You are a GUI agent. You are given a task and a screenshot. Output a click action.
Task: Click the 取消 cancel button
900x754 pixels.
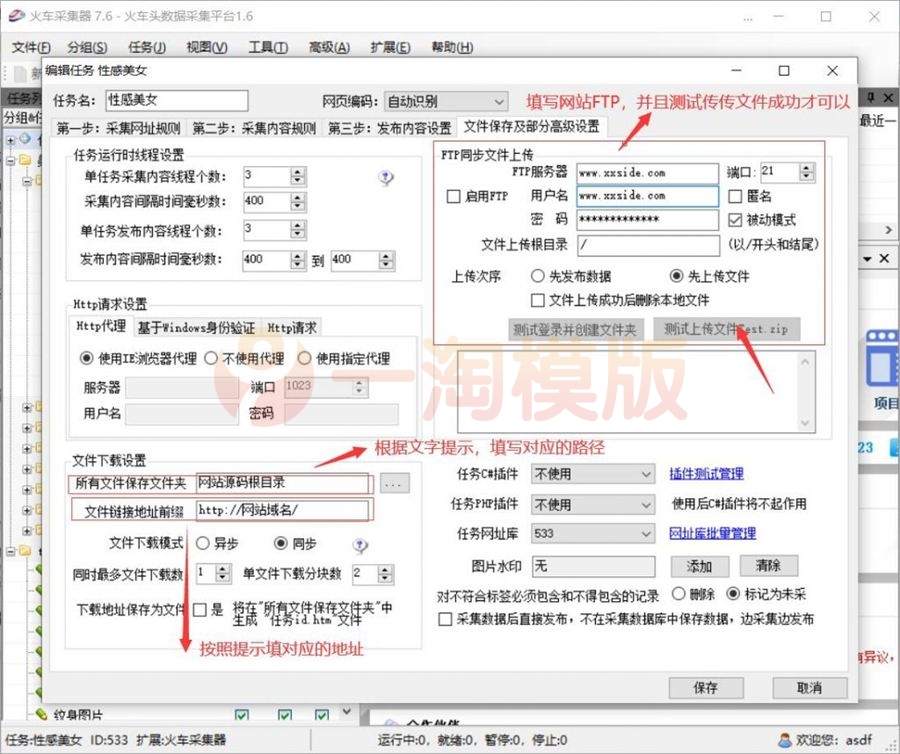click(x=809, y=687)
